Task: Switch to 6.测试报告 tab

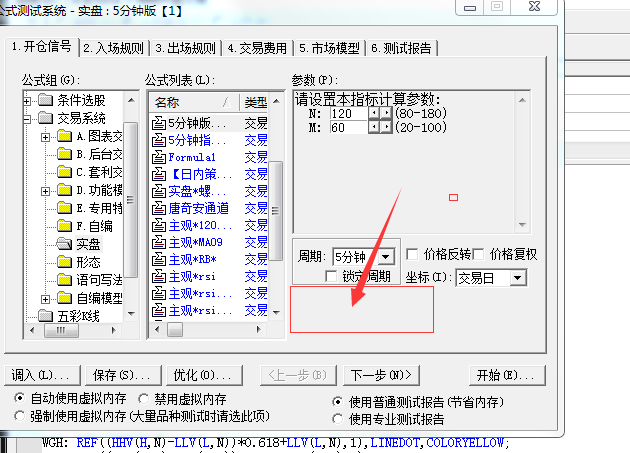Action: (401, 48)
